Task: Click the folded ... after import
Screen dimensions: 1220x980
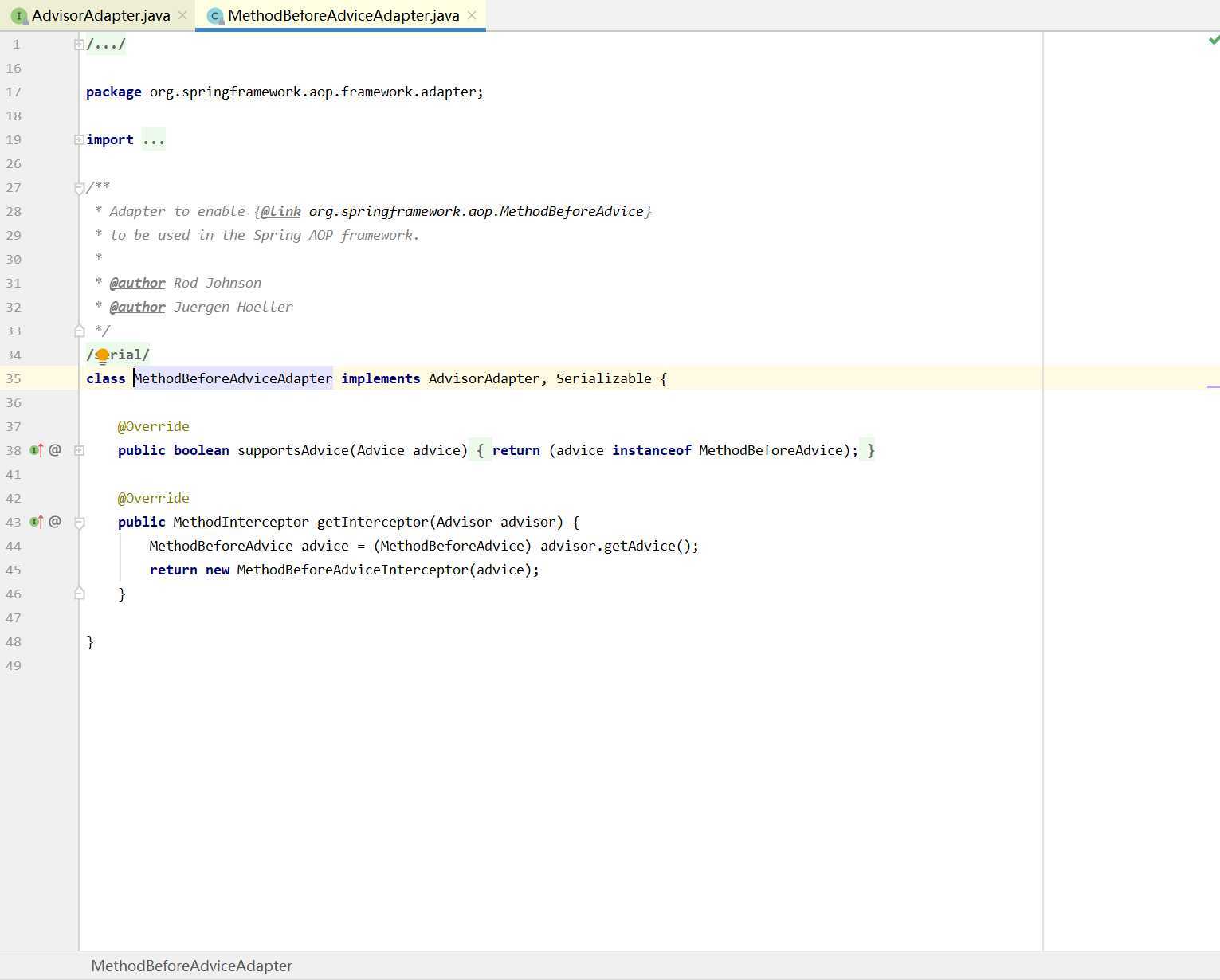Action: 154,139
